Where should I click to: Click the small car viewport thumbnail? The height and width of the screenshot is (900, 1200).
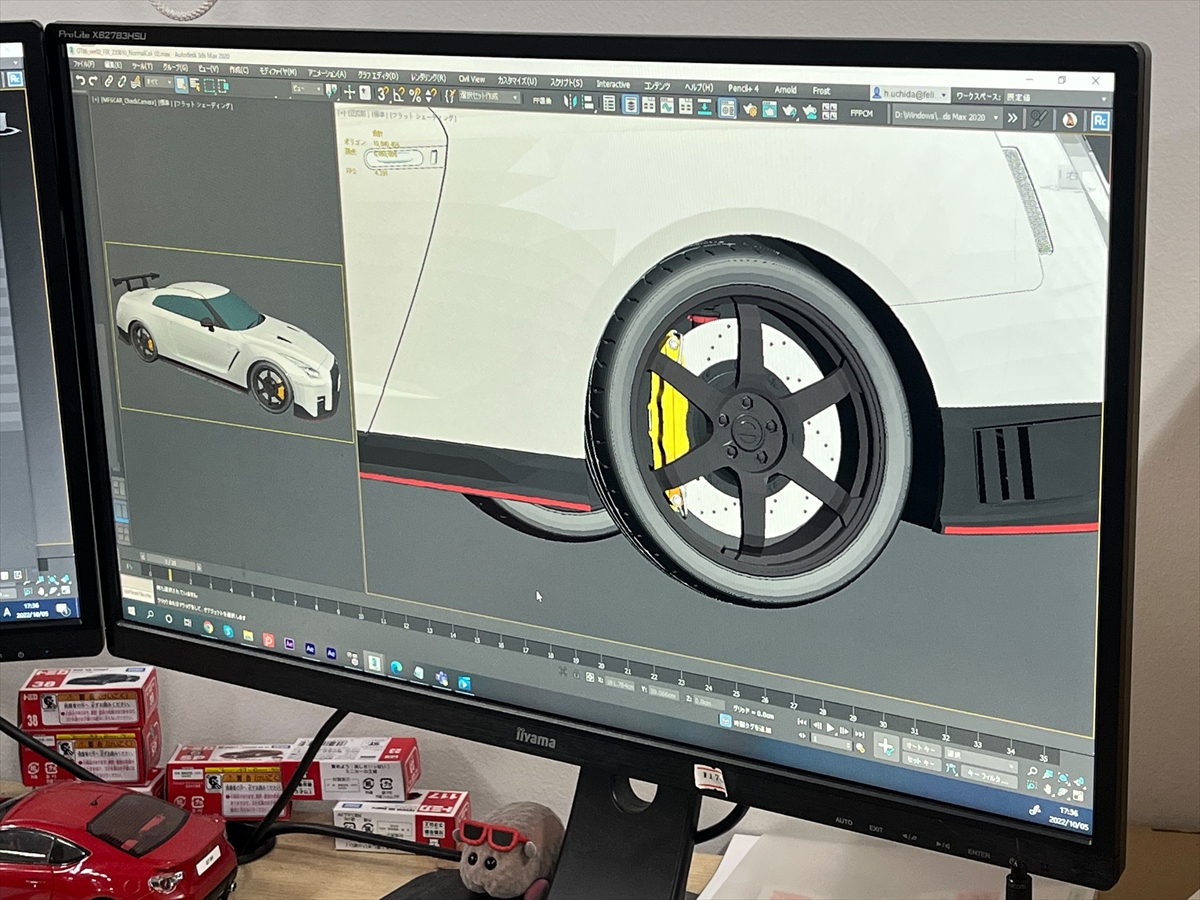tap(228, 340)
